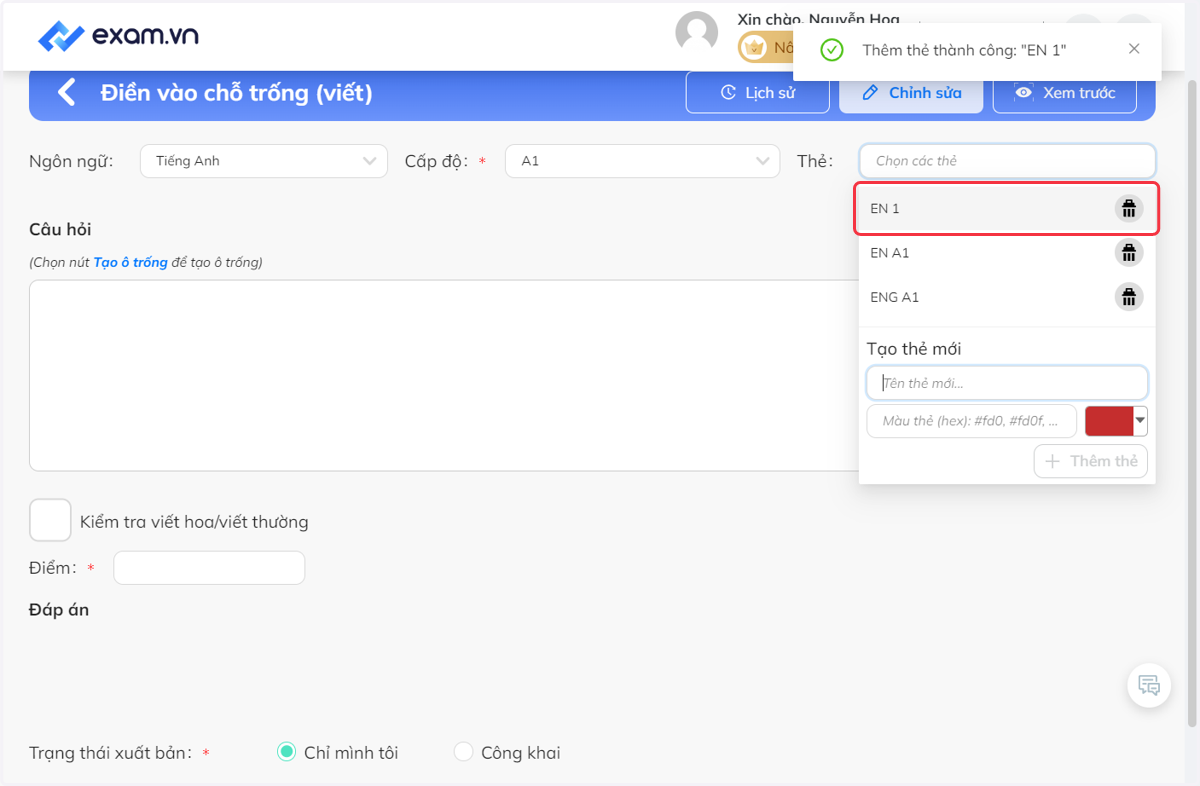Screen dimensions: 1200x786
Task: Close the success notification
Action: 1134,49
